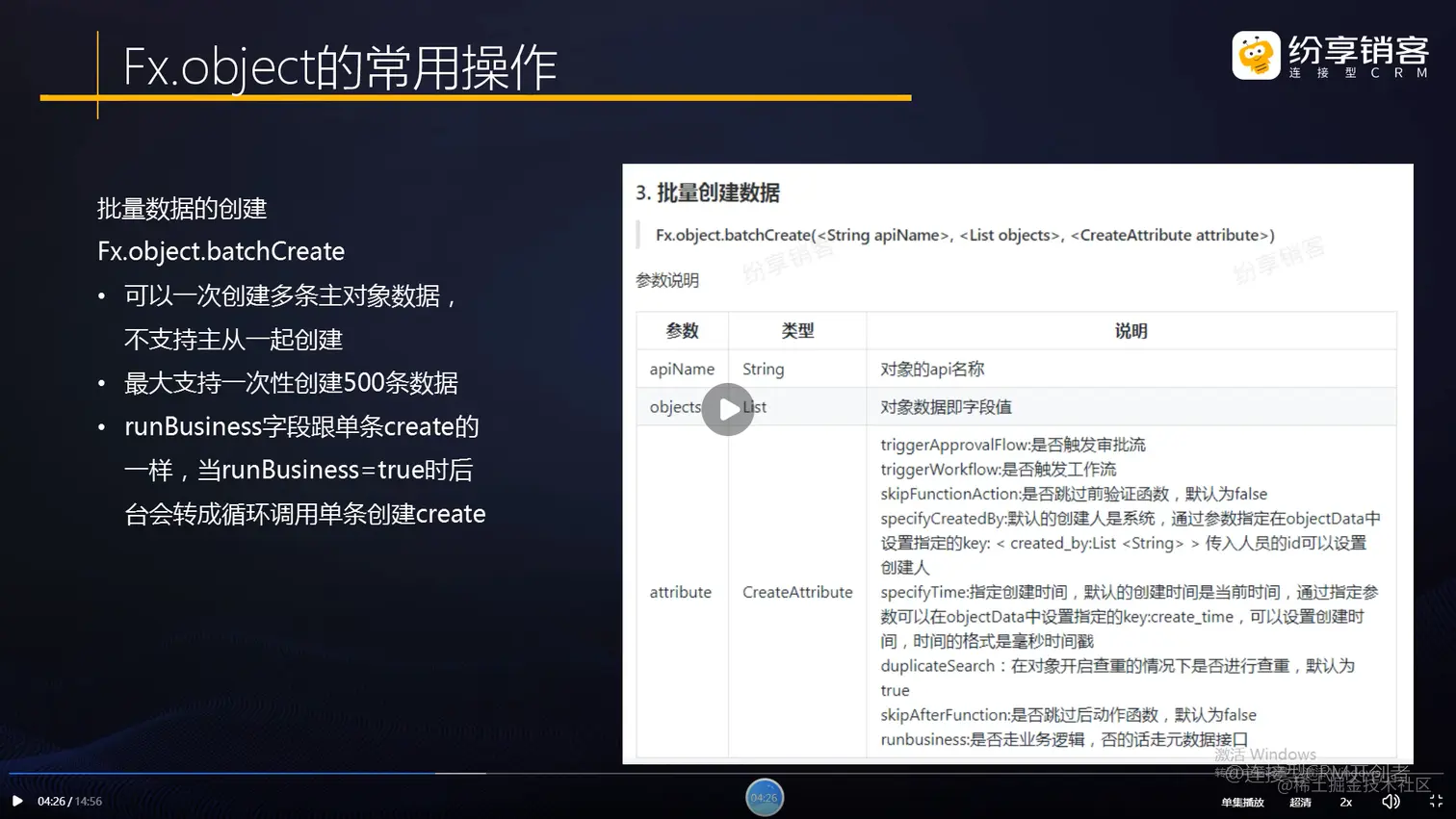Click the 纷享销客 logo icon
This screenshot has height=819, width=1456.
[1256, 55]
